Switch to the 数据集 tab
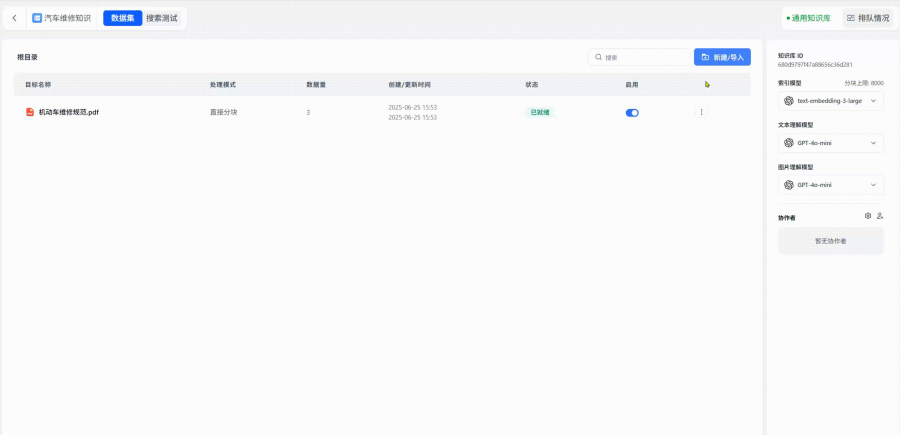The height and width of the screenshot is (435, 900). (122, 18)
